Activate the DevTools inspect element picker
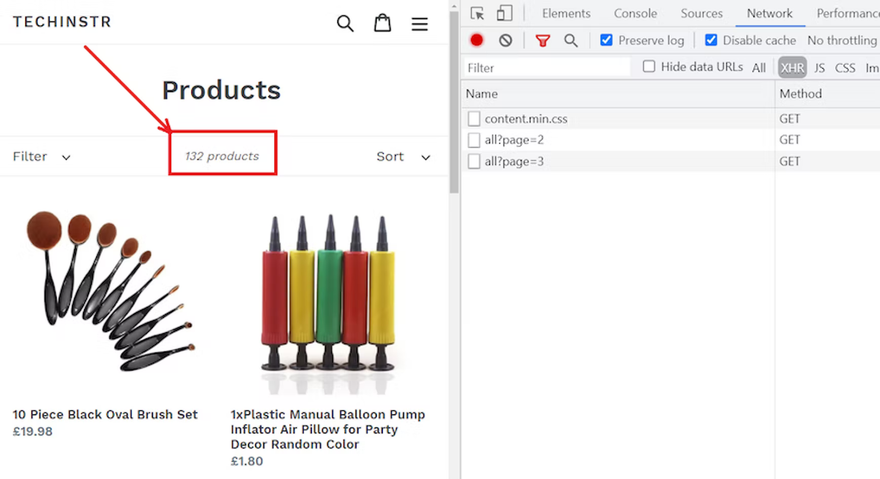 pos(478,13)
